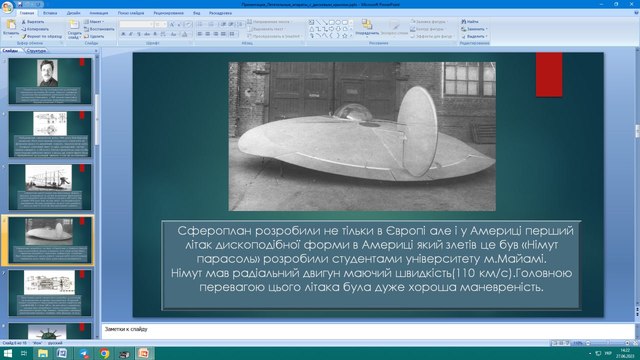Click the Удалить slide button
The image size is (640, 360).
pyautogui.click(x=94, y=36)
